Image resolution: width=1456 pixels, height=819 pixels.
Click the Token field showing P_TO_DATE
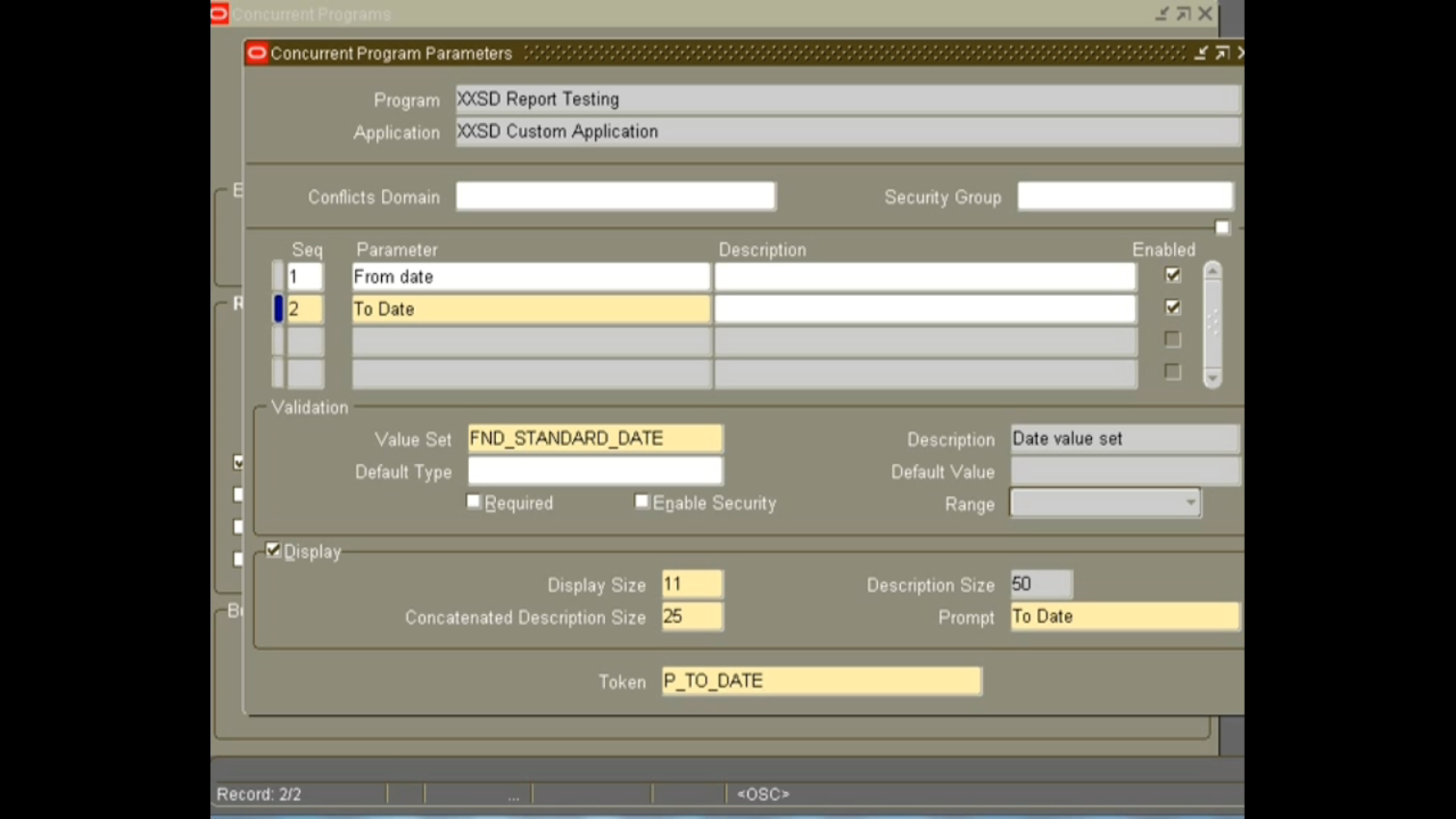(x=821, y=681)
